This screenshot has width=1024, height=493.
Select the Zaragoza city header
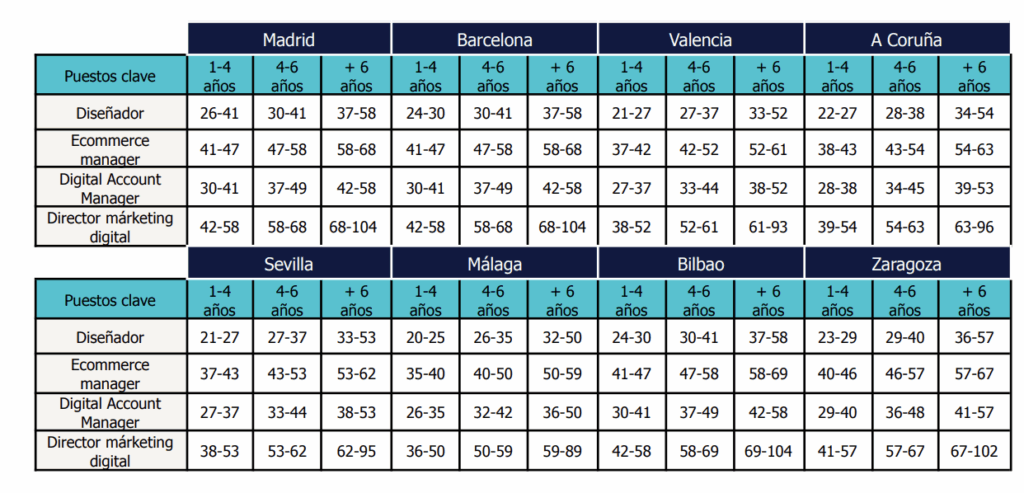pyautogui.click(x=906, y=266)
